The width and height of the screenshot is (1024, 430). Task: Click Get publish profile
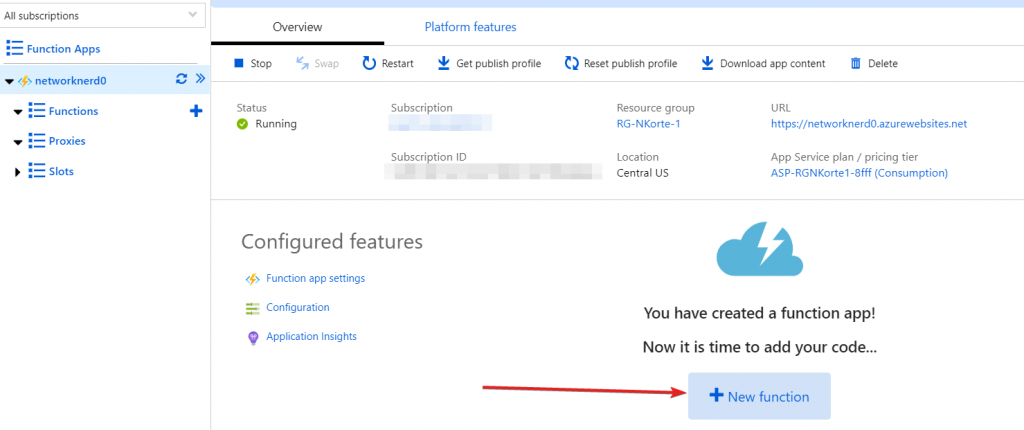pyautogui.click(x=489, y=63)
